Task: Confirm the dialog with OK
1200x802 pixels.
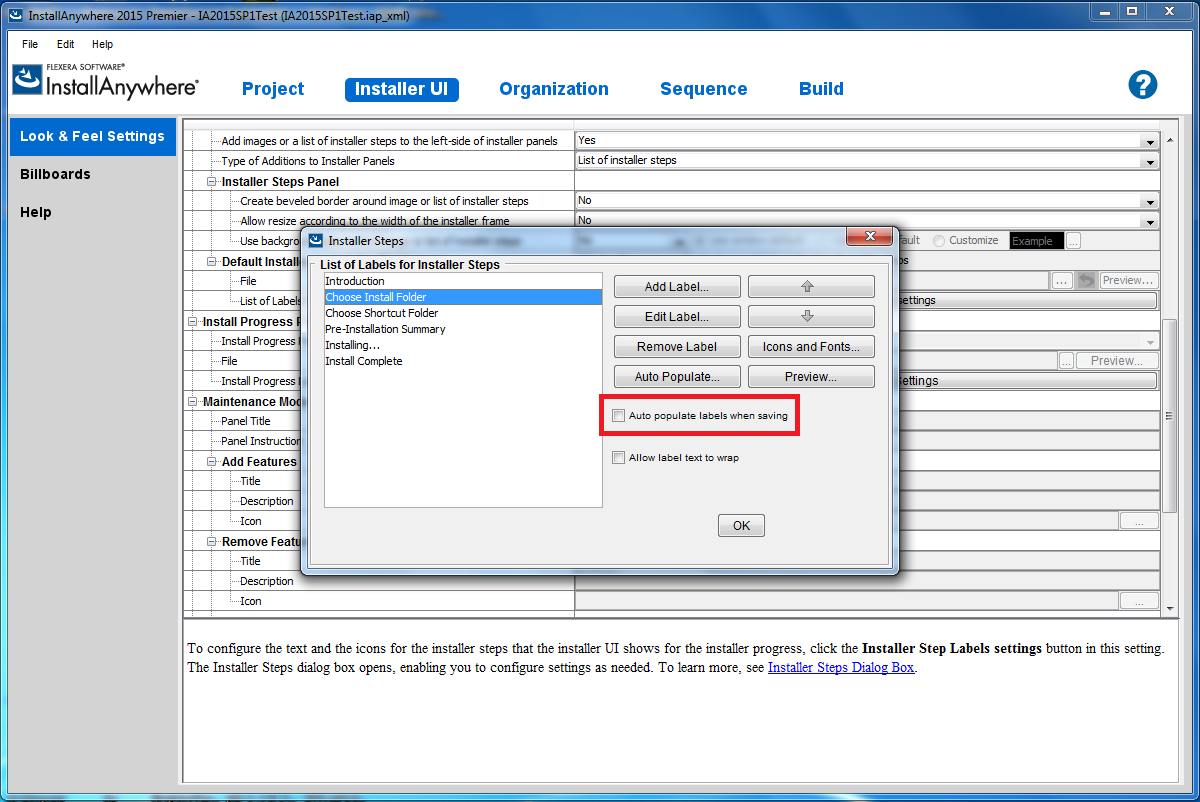Action: 741,526
